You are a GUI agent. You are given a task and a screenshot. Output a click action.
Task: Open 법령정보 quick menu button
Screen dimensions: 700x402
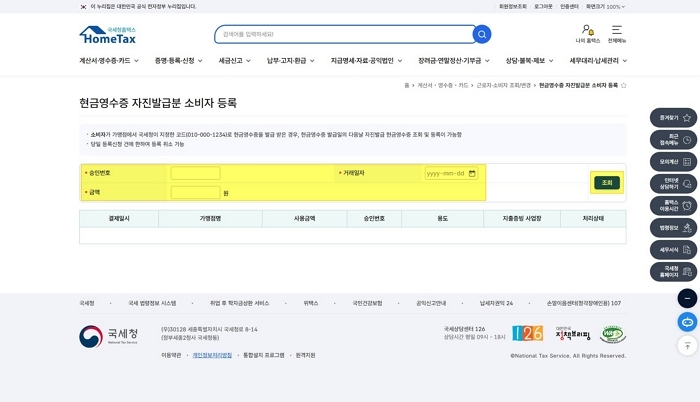tap(673, 228)
